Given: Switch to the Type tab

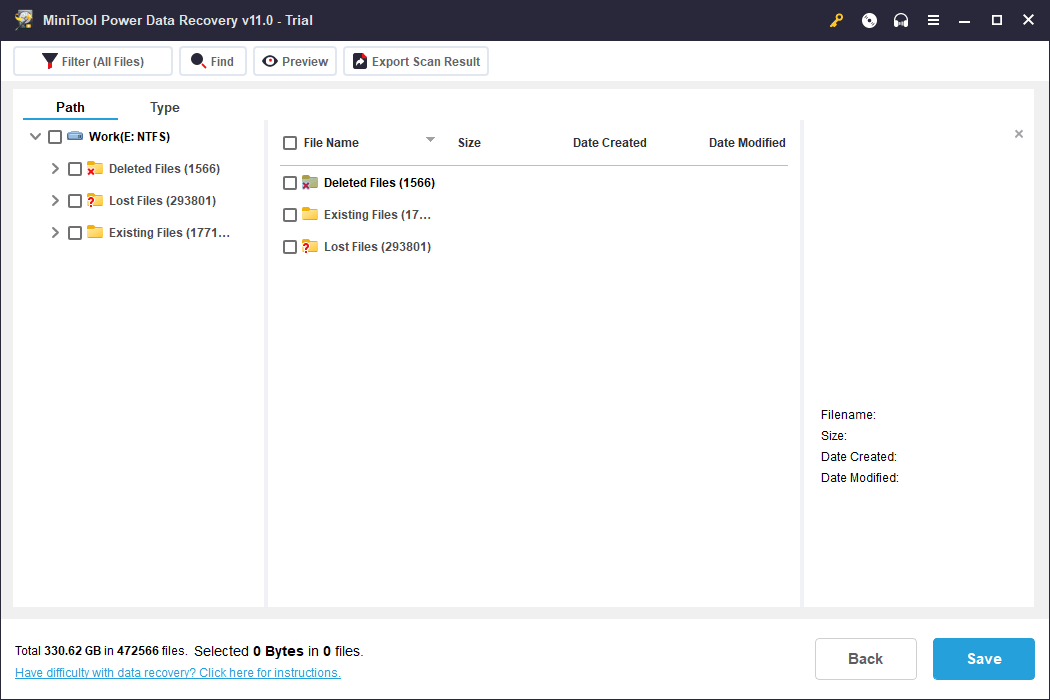Looking at the screenshot, I should pos(165,107).
